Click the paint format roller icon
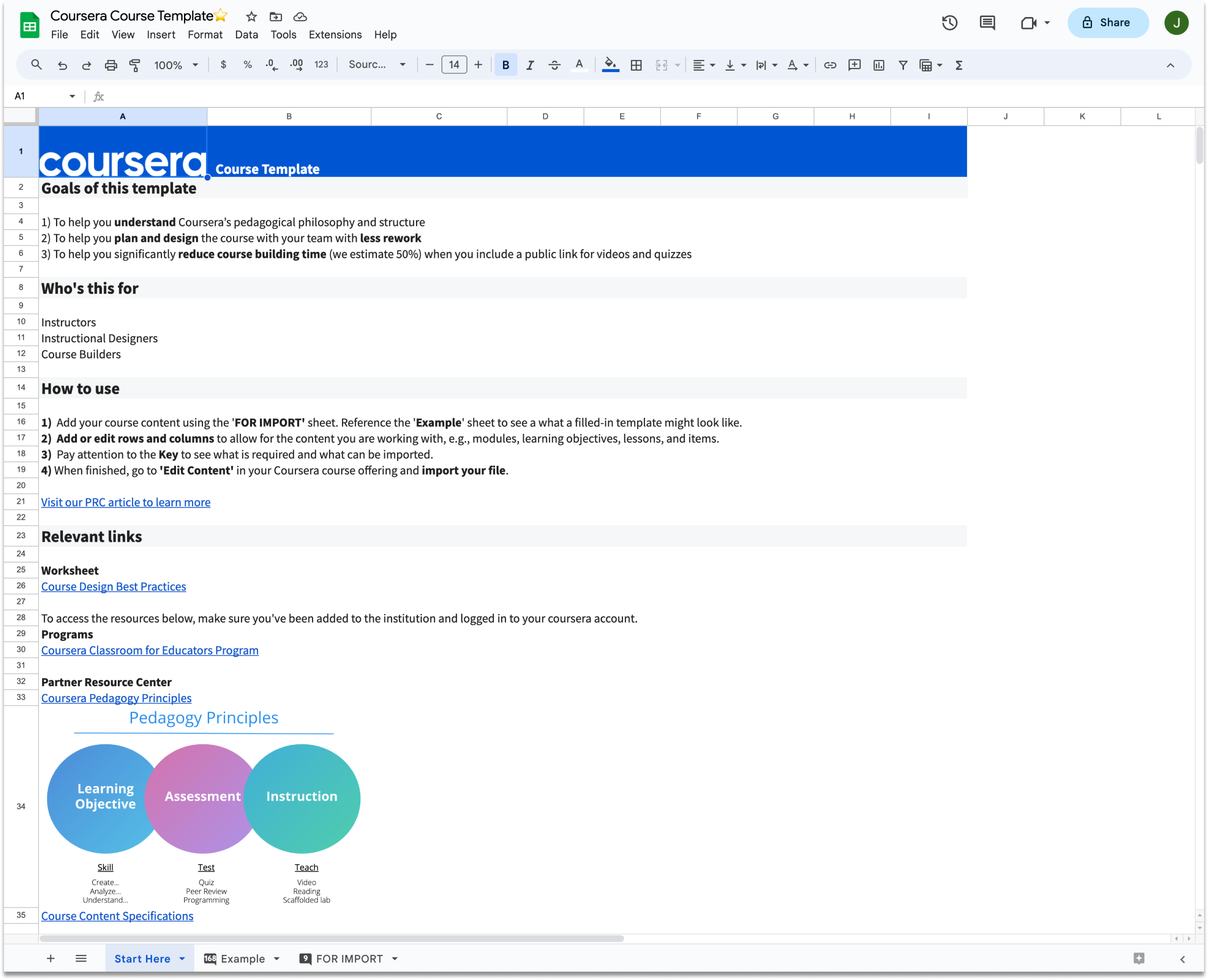This screenshot has width=1208, height=980. tap(135, 65)
